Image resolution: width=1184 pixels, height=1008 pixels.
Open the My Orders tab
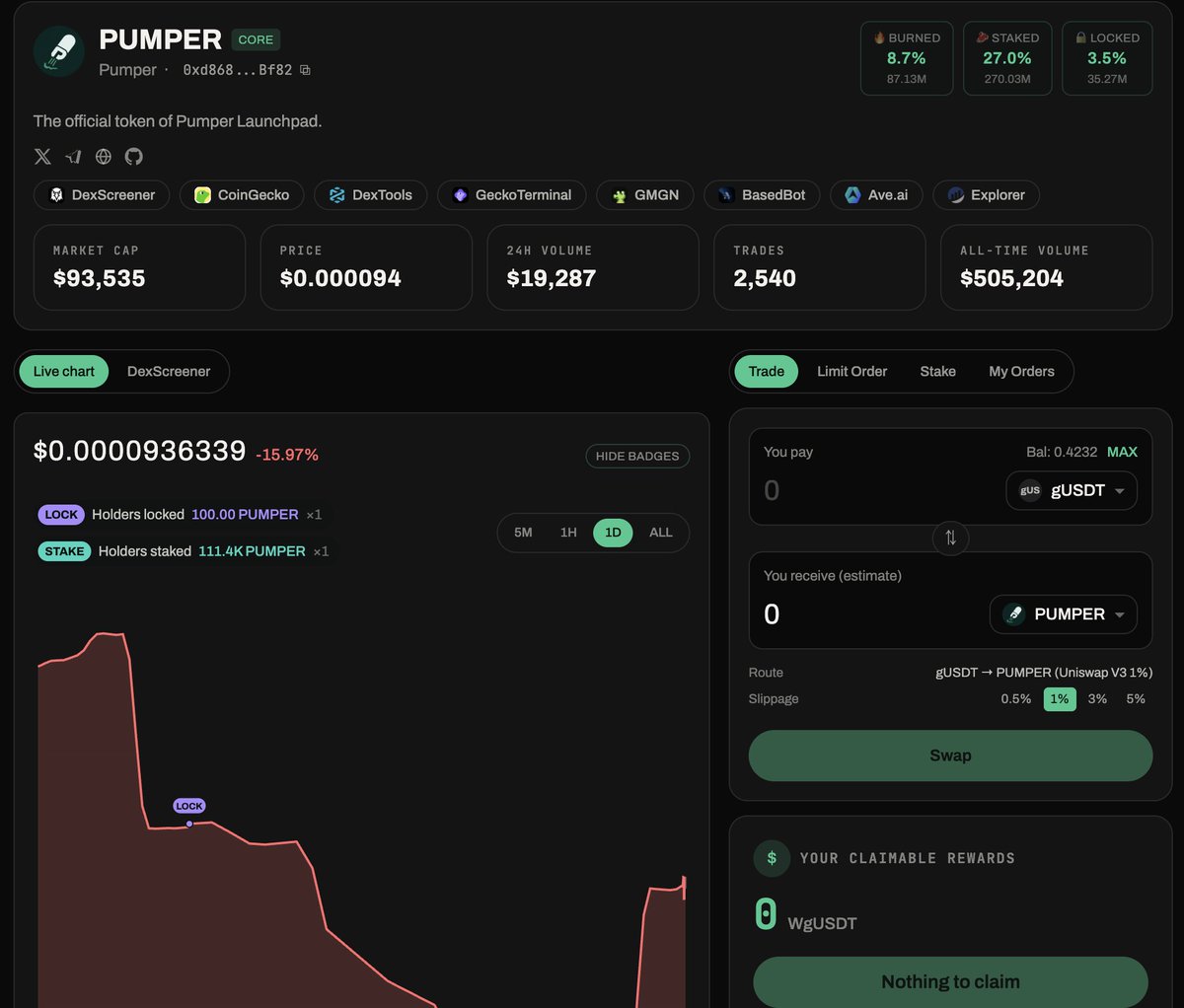(x=1021, y=371)
